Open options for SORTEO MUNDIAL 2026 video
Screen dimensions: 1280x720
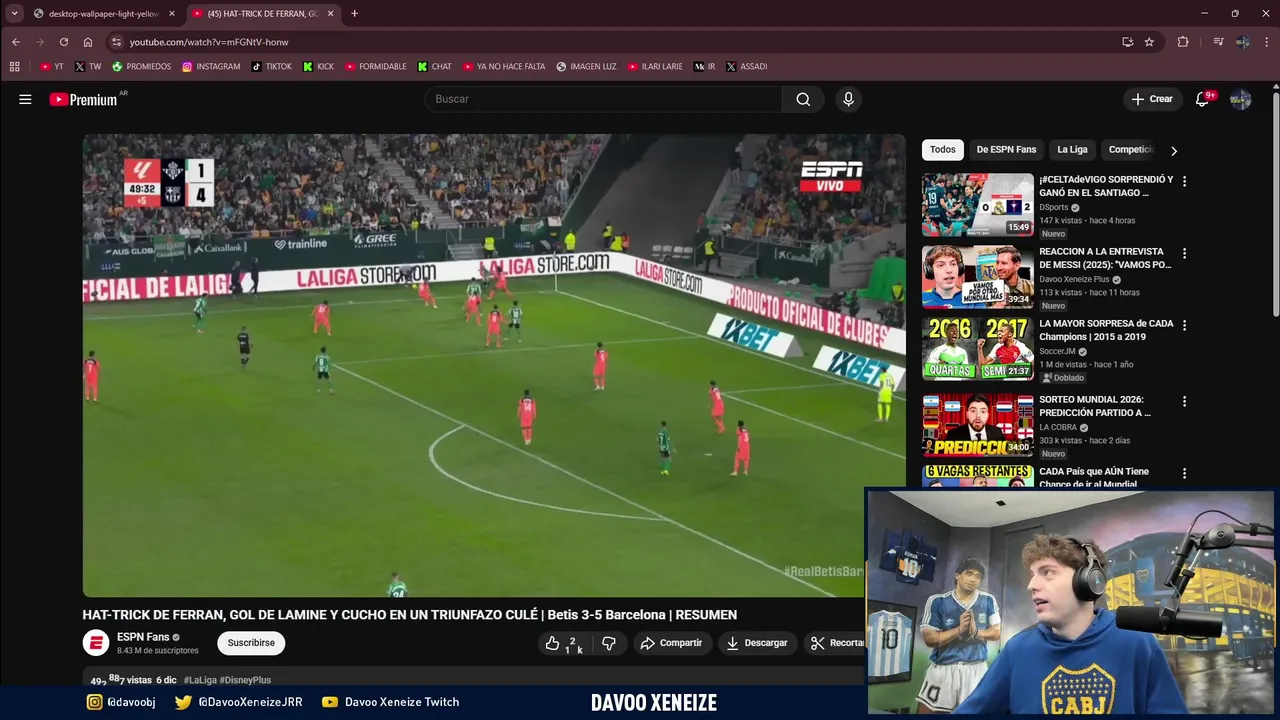pyautogui.click(x=1184, y=401)
